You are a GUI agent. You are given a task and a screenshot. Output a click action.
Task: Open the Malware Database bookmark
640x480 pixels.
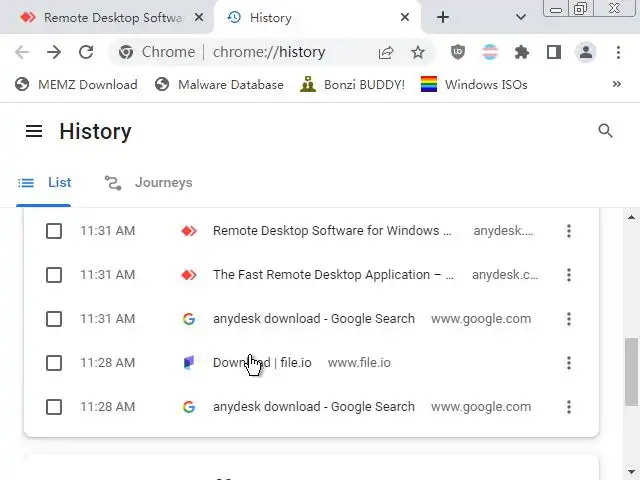point(219,84)
